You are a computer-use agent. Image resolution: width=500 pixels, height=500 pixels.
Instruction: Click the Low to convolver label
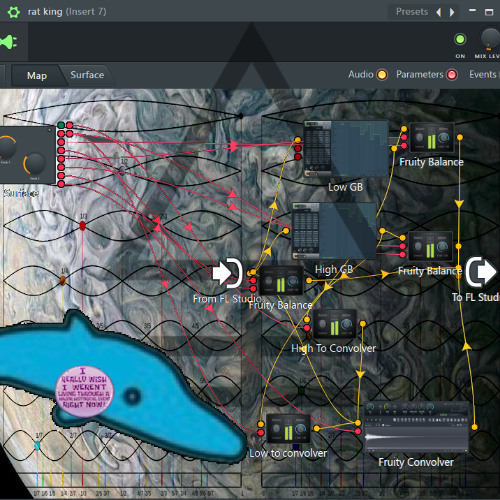(x=288, y=453)
